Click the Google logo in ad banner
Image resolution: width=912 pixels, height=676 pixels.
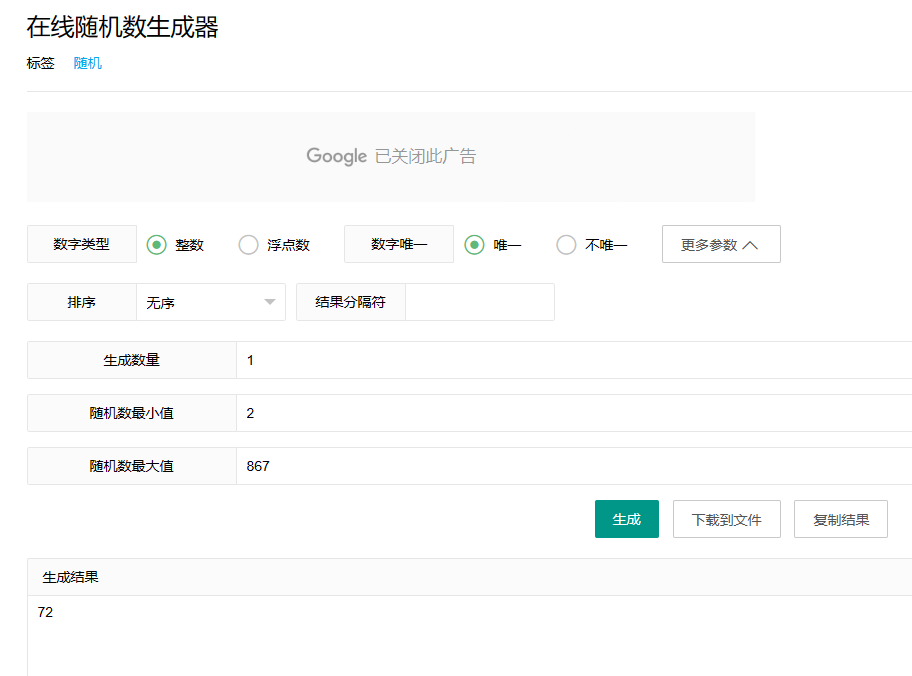pos(336,156)
